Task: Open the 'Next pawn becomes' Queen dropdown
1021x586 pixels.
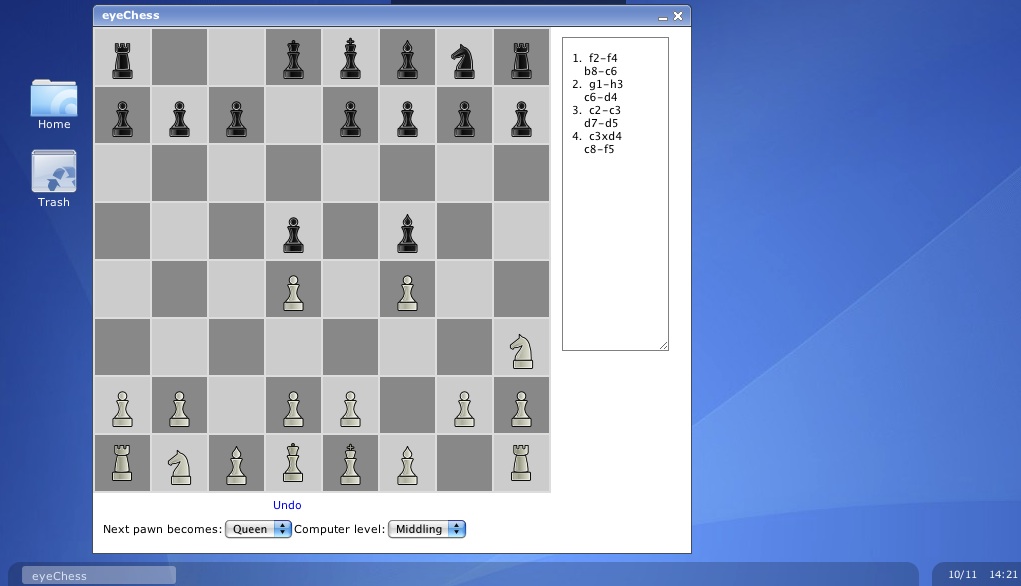Action: 258,529
